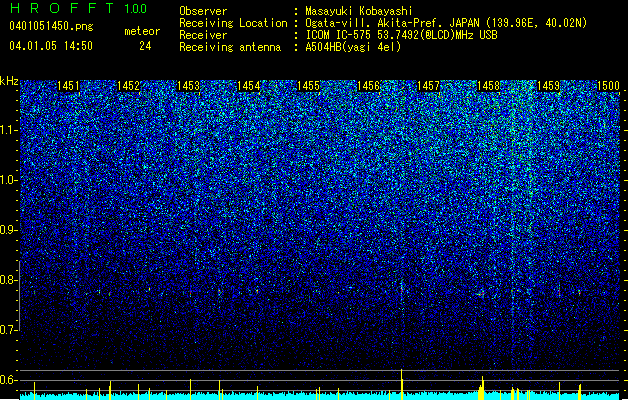The height and width of the screenshot is (400, 629).
Task: Click the name Masayuki Kobayashi
Action: coord(359,11)
